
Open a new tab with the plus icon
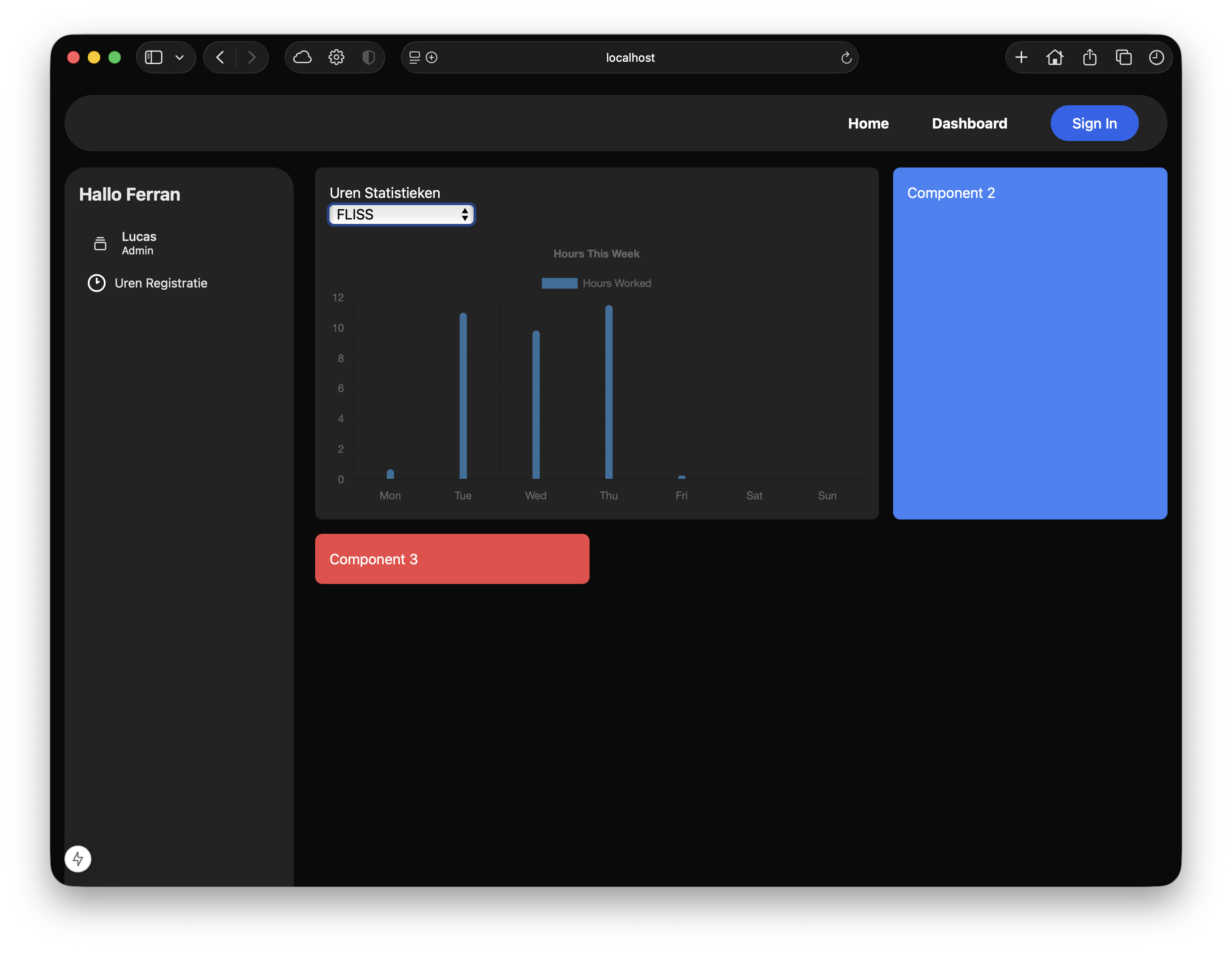point(1021,57)
